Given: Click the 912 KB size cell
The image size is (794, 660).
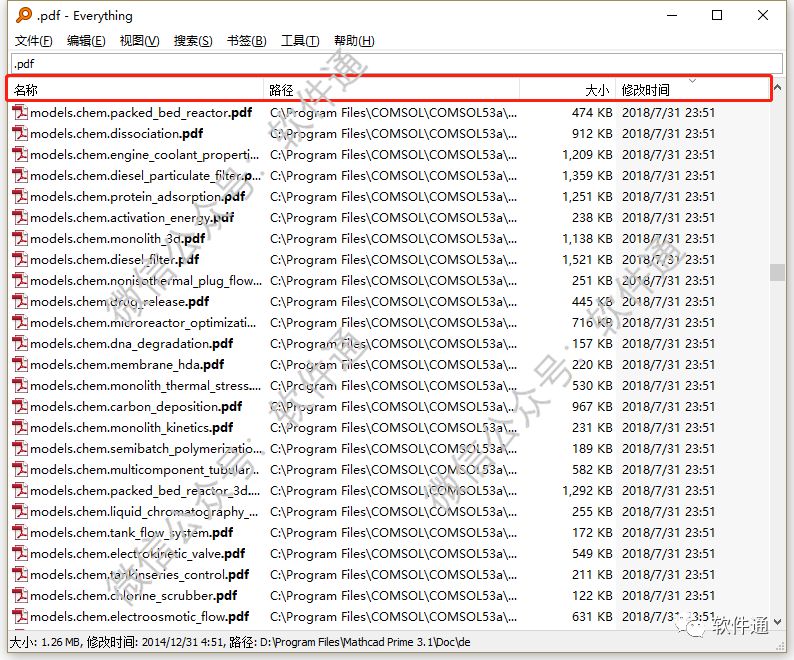Looking at the screenshot, I should tap(592, 133).
